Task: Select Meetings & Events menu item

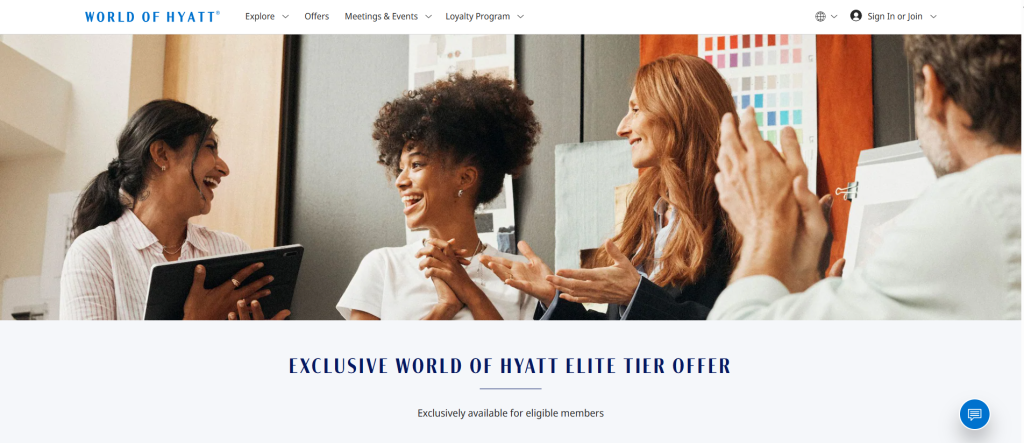Action: 381,16
